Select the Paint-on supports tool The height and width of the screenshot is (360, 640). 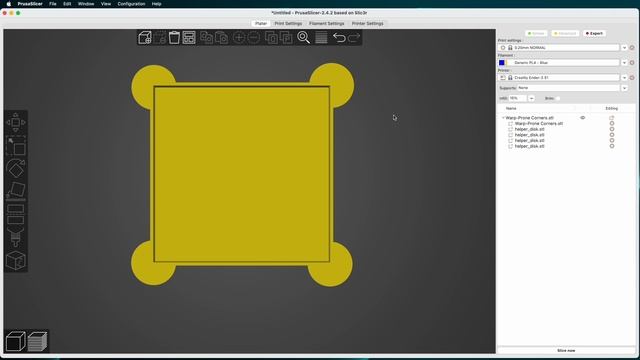16,237
